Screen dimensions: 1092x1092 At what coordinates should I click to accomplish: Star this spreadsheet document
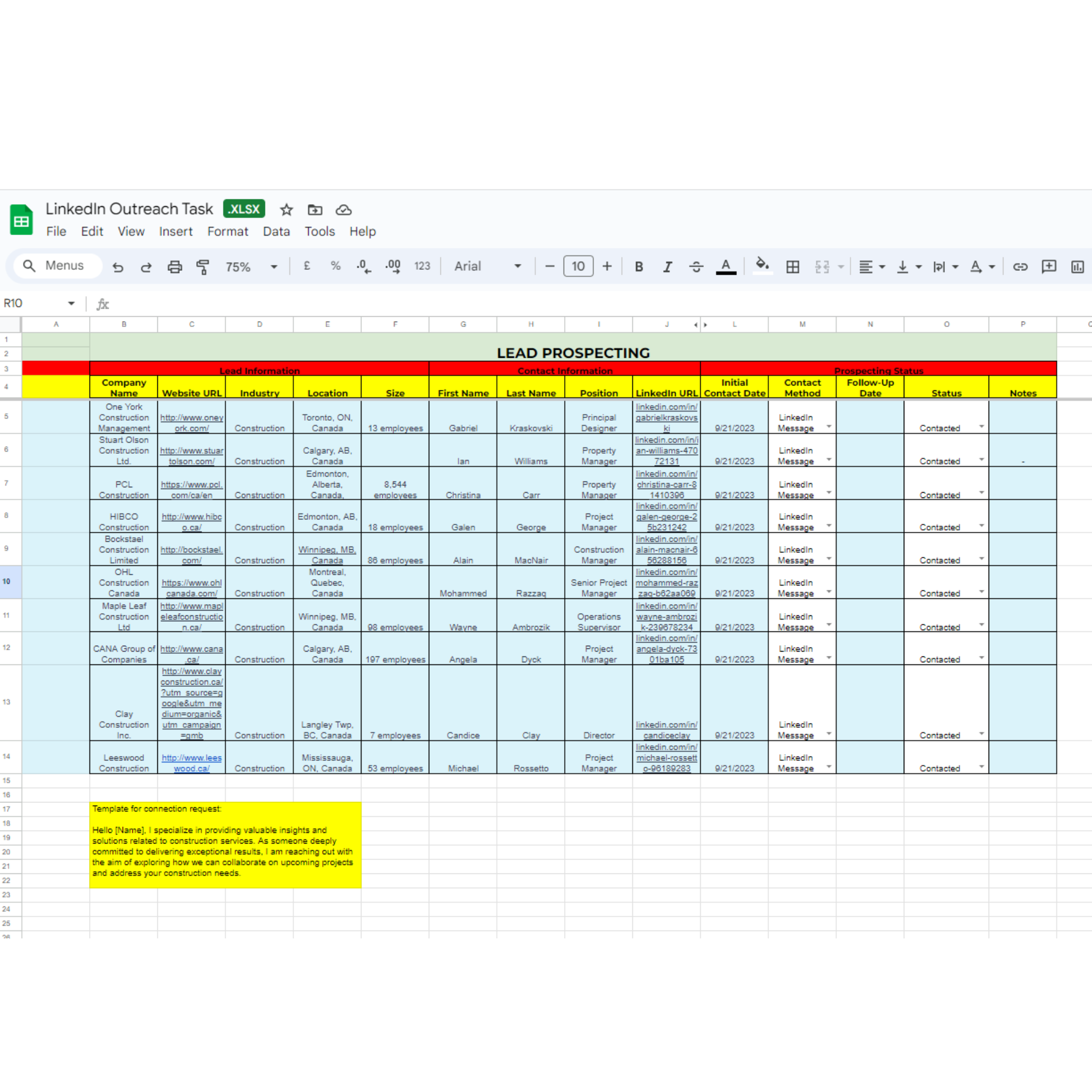pos(286,210)
